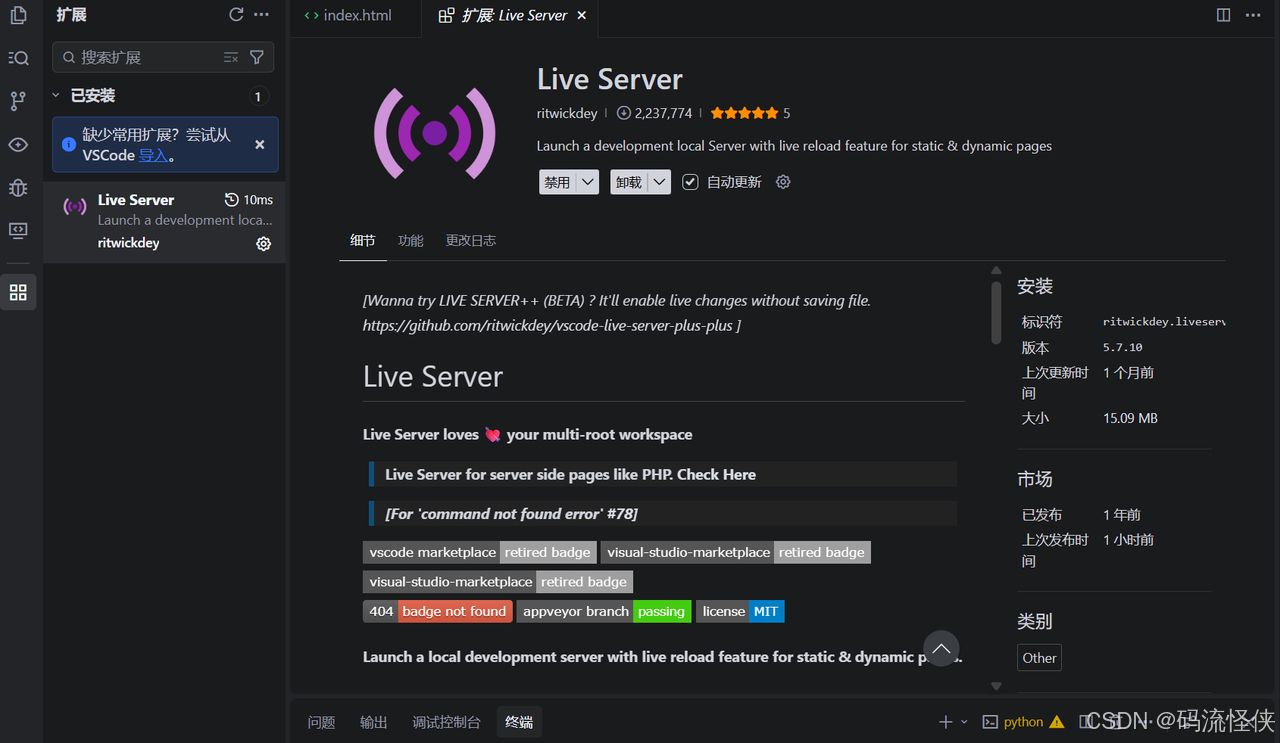1280x743 pixels.
Task: Open the extensions filter funnel
Action: coord(257,58)
